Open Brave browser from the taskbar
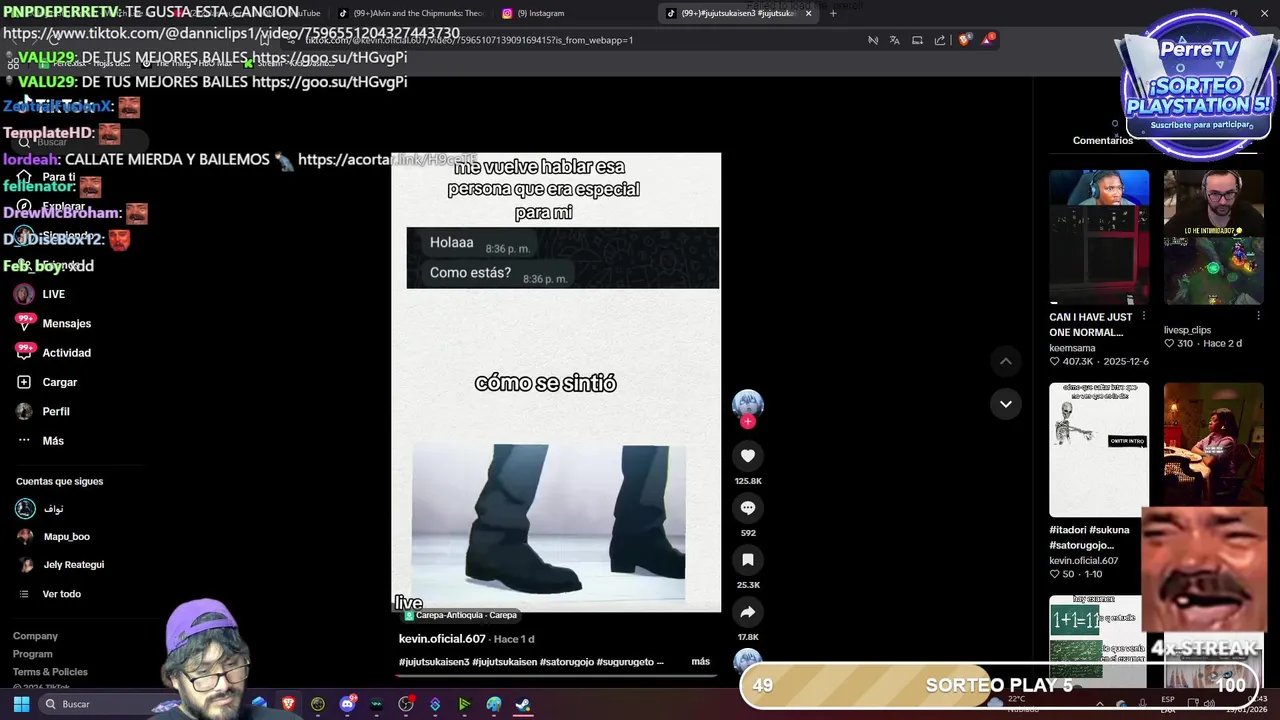This screenshot has width=1280, height=720. tap(288, 704)
